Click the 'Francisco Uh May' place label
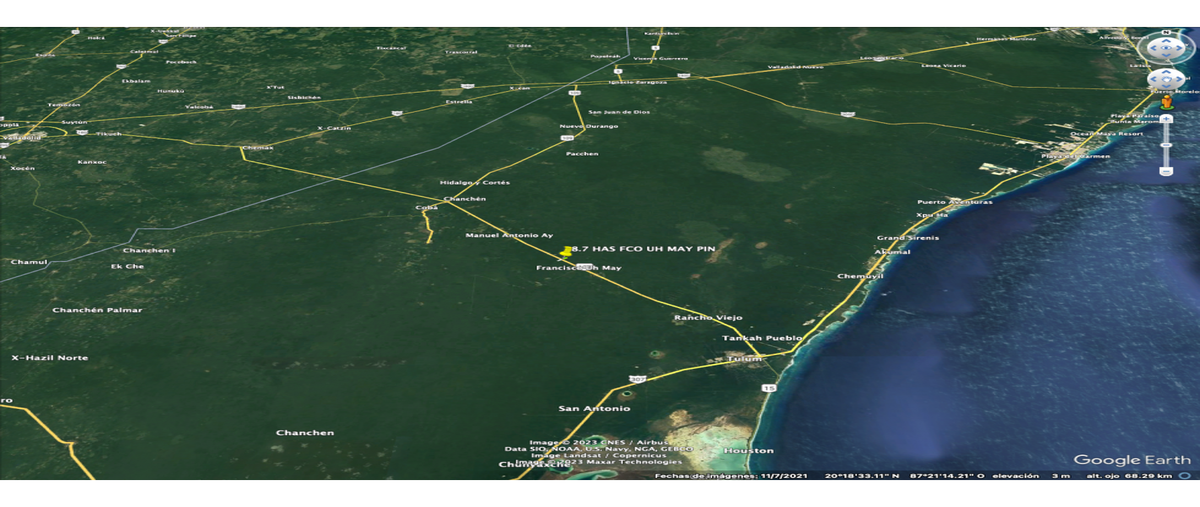 coord(579,268)
